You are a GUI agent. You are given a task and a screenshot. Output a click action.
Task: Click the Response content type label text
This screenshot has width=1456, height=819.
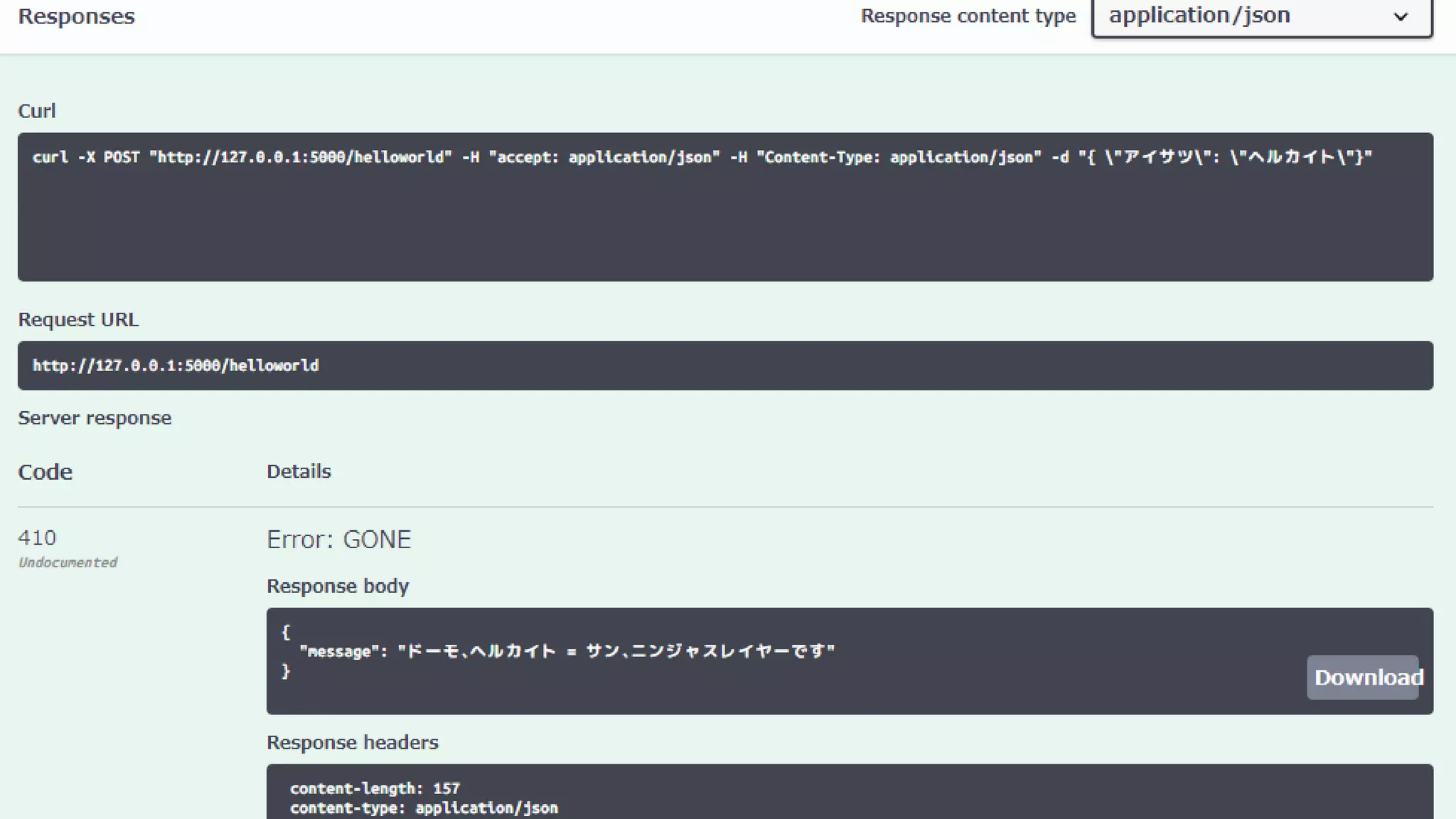pyautogui.click(x=968, y=16)
